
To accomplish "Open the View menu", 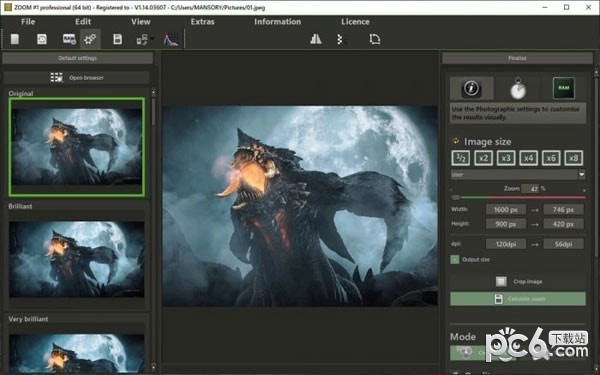I will (x=141, y=22).
